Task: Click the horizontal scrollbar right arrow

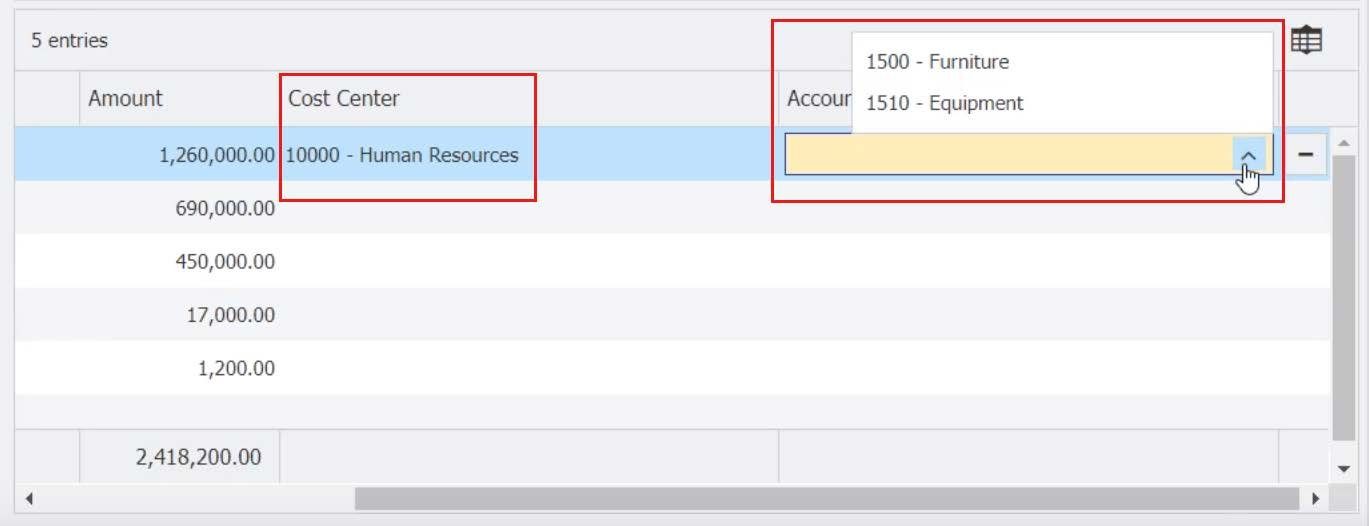Action: point(1316,498)
